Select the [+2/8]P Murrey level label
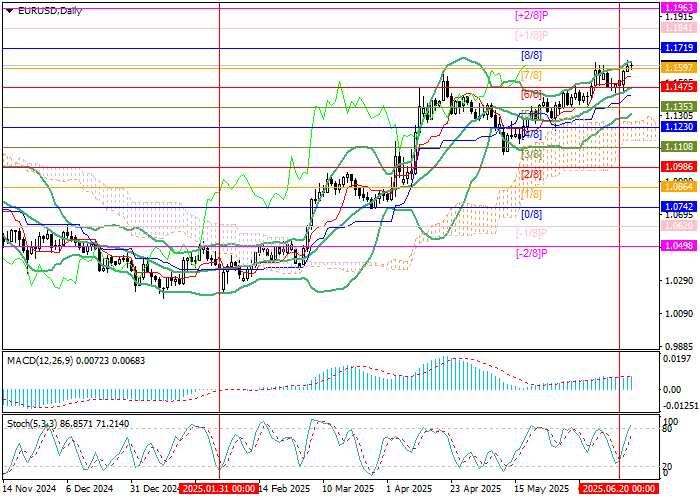 coord(531,15)
